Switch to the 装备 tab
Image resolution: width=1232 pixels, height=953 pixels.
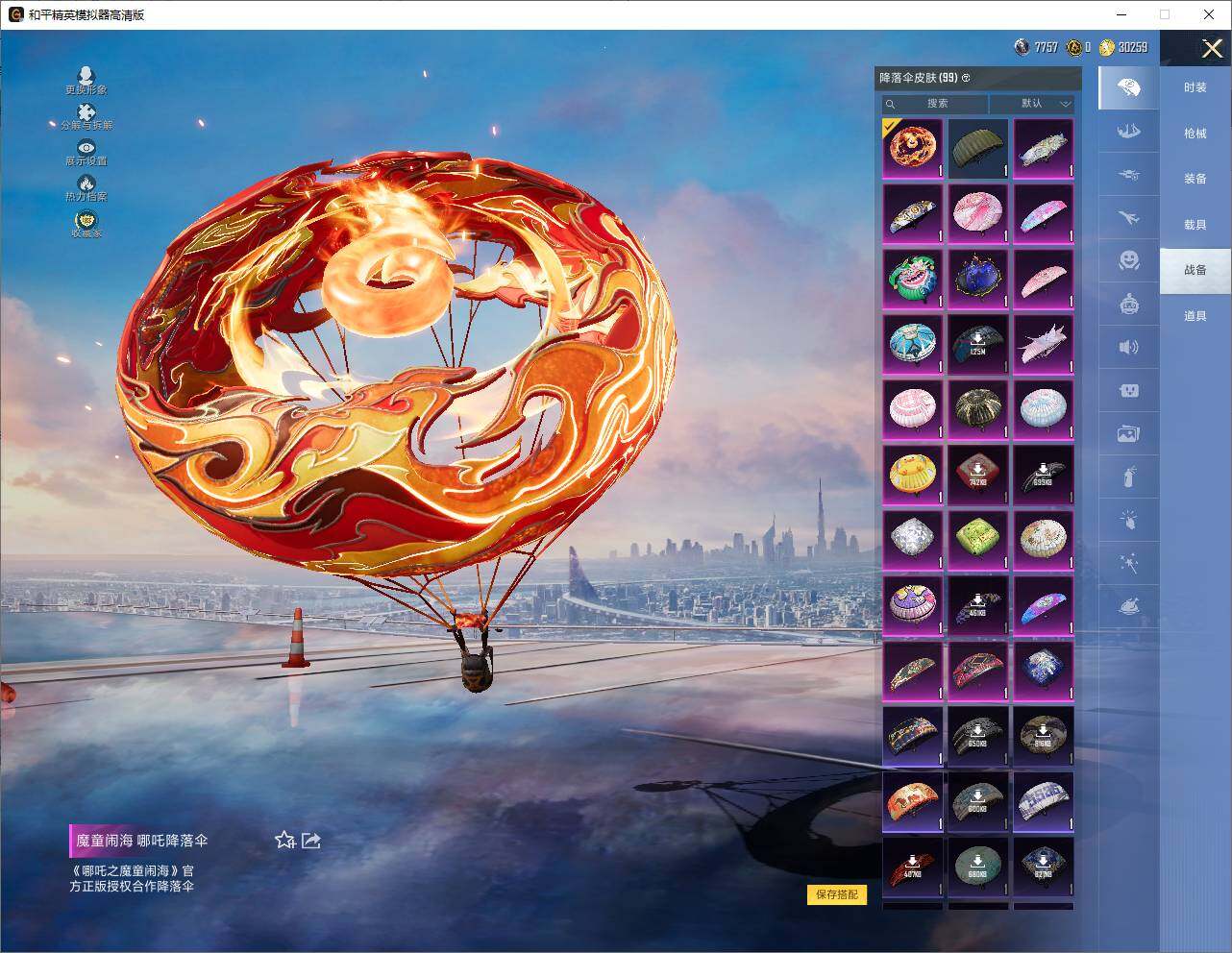tap(1195, 179)
